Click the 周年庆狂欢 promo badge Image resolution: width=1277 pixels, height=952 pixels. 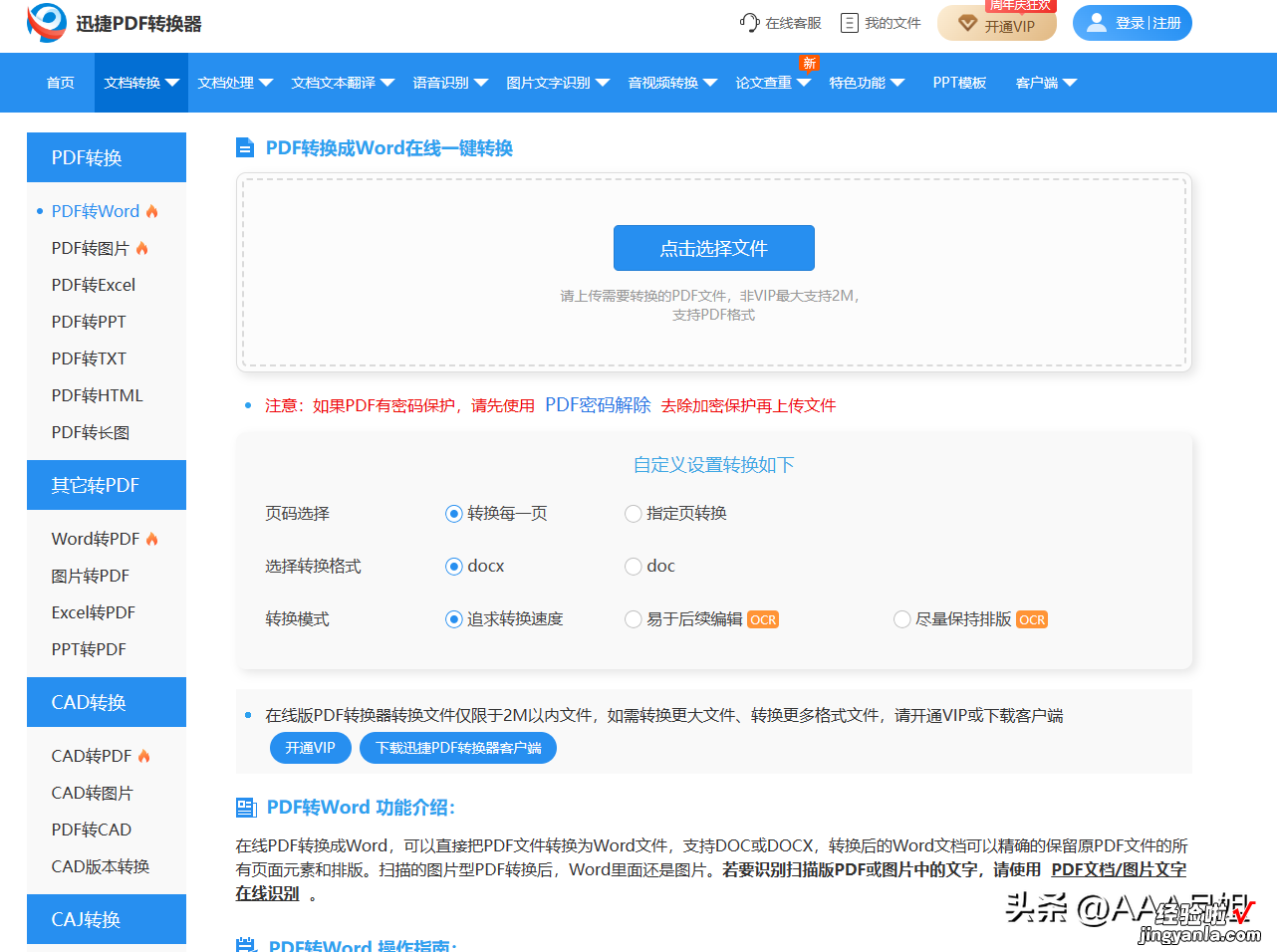[1020, 6]
